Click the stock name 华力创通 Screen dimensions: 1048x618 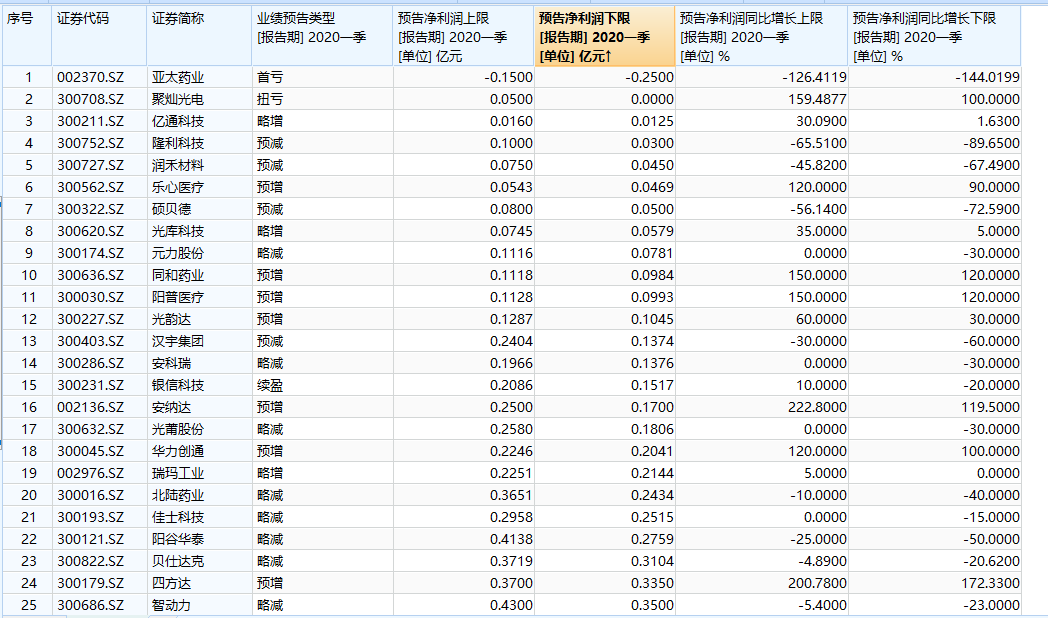178,452
